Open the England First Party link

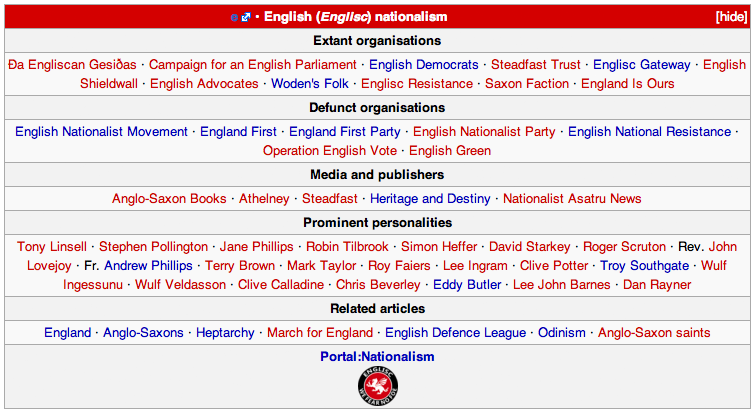click(345, 132)
